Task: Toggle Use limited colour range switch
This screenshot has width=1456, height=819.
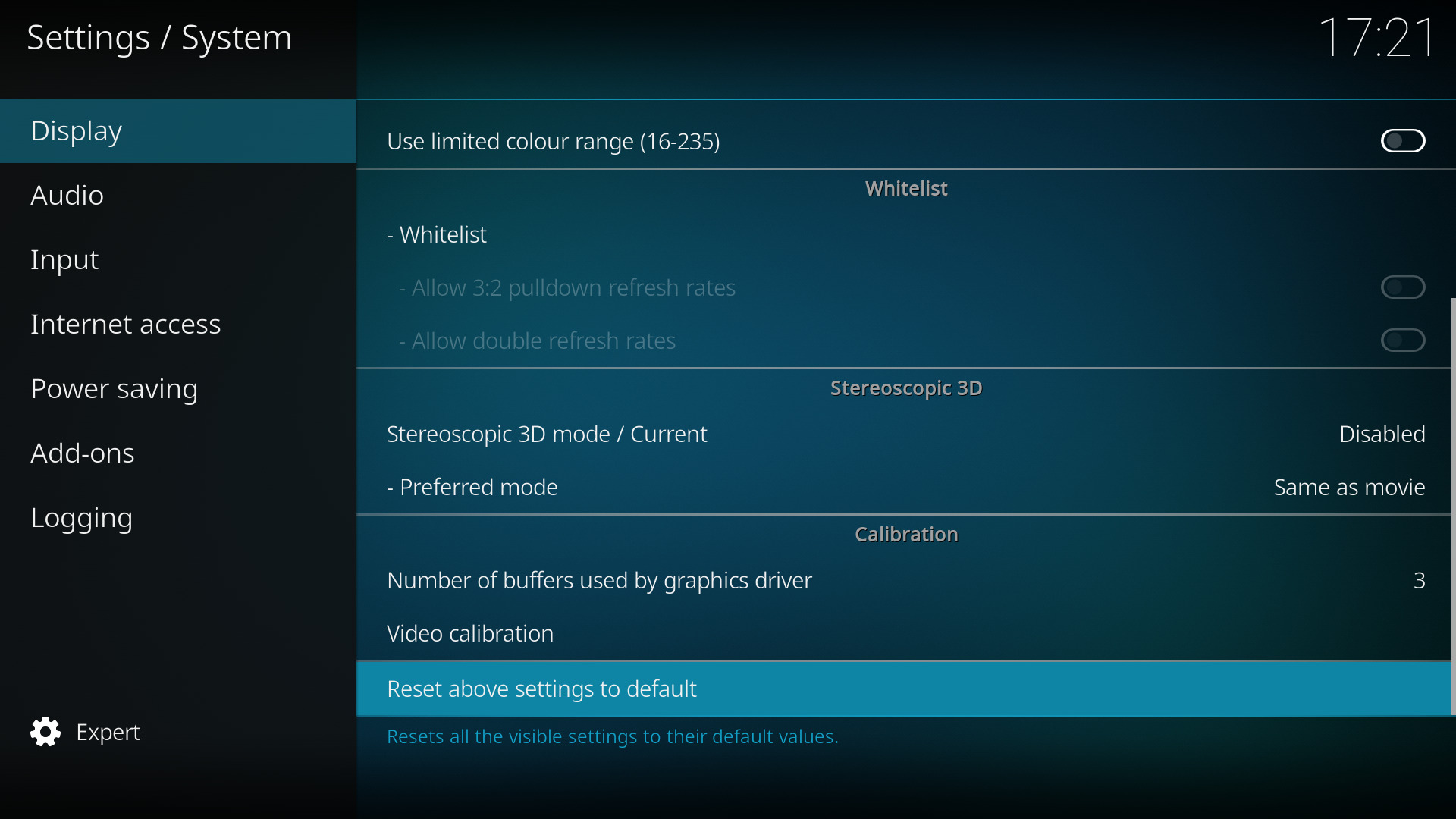Action: click(x=1403, y=141)
